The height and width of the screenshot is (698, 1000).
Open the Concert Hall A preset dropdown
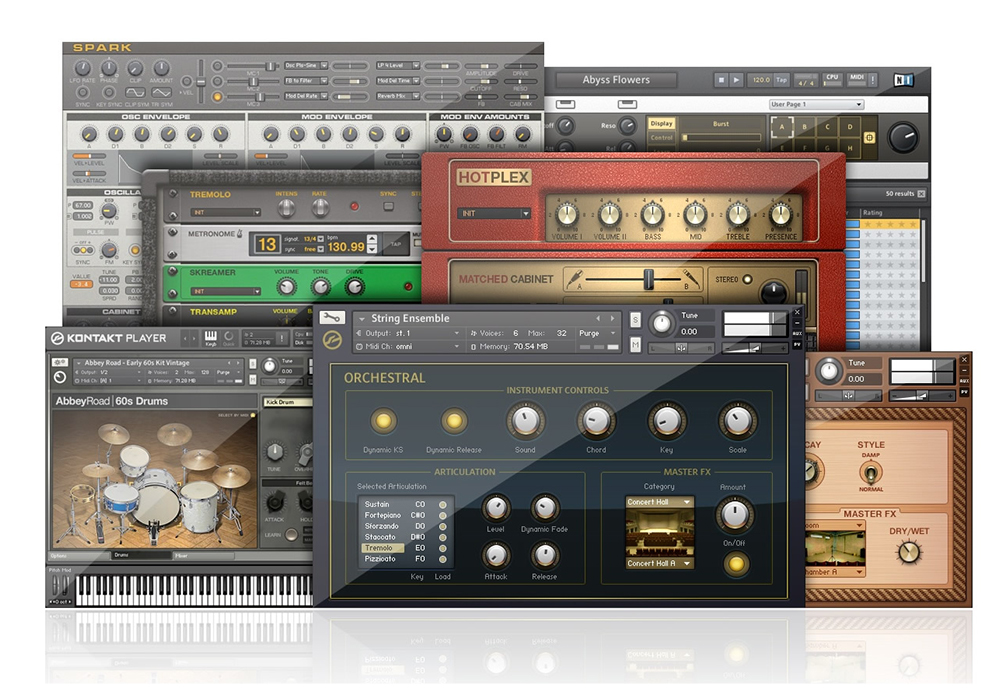659,563
